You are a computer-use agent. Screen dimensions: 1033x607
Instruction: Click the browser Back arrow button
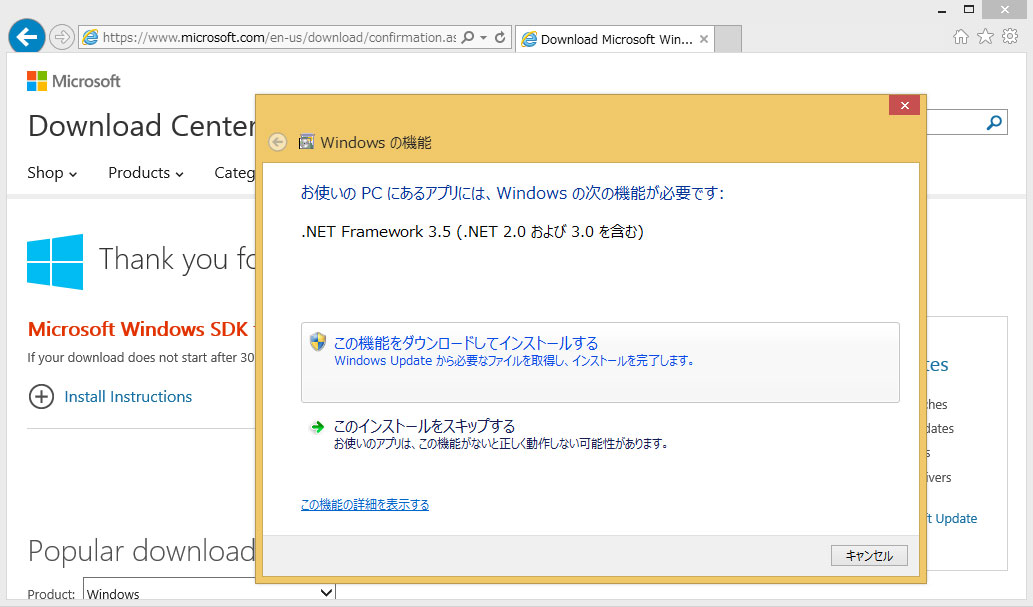(26, 37)
